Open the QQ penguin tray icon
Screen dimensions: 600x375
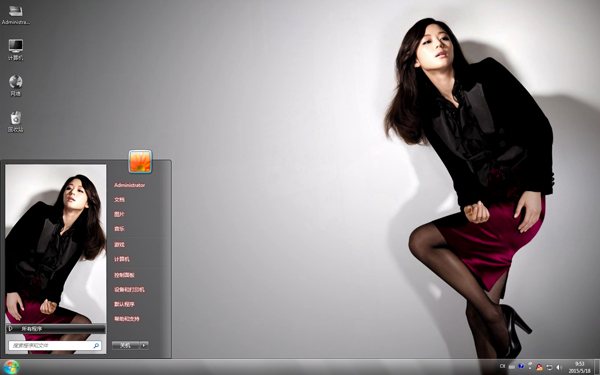coord(540,367)
